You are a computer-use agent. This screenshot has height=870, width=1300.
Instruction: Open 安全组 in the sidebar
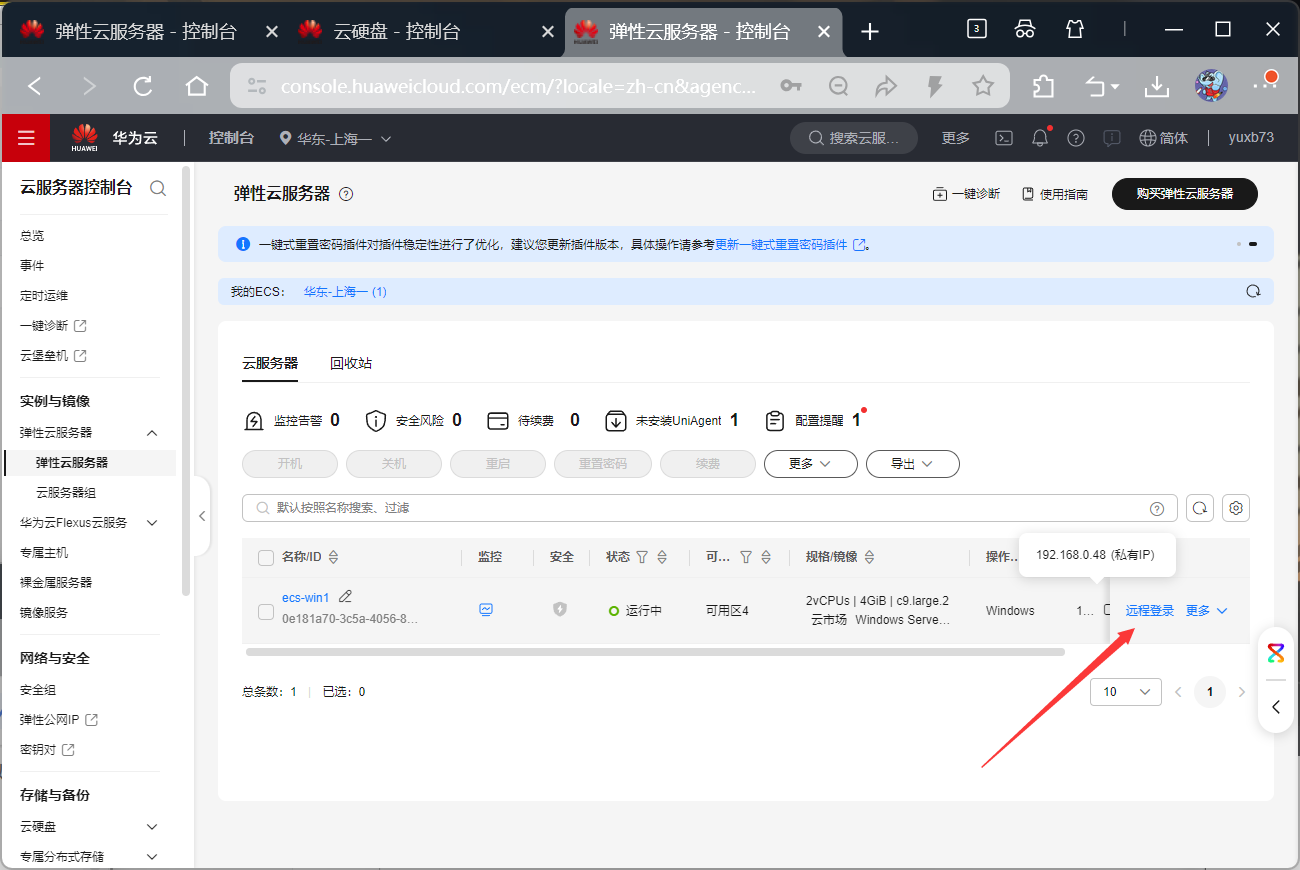click(x=38, y=690)
